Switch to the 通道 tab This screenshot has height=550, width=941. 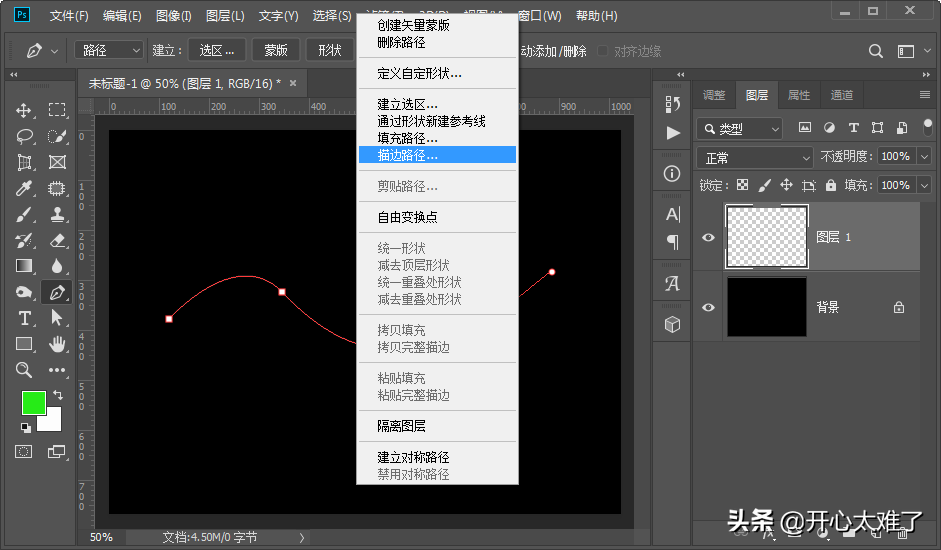click(842, 95)
